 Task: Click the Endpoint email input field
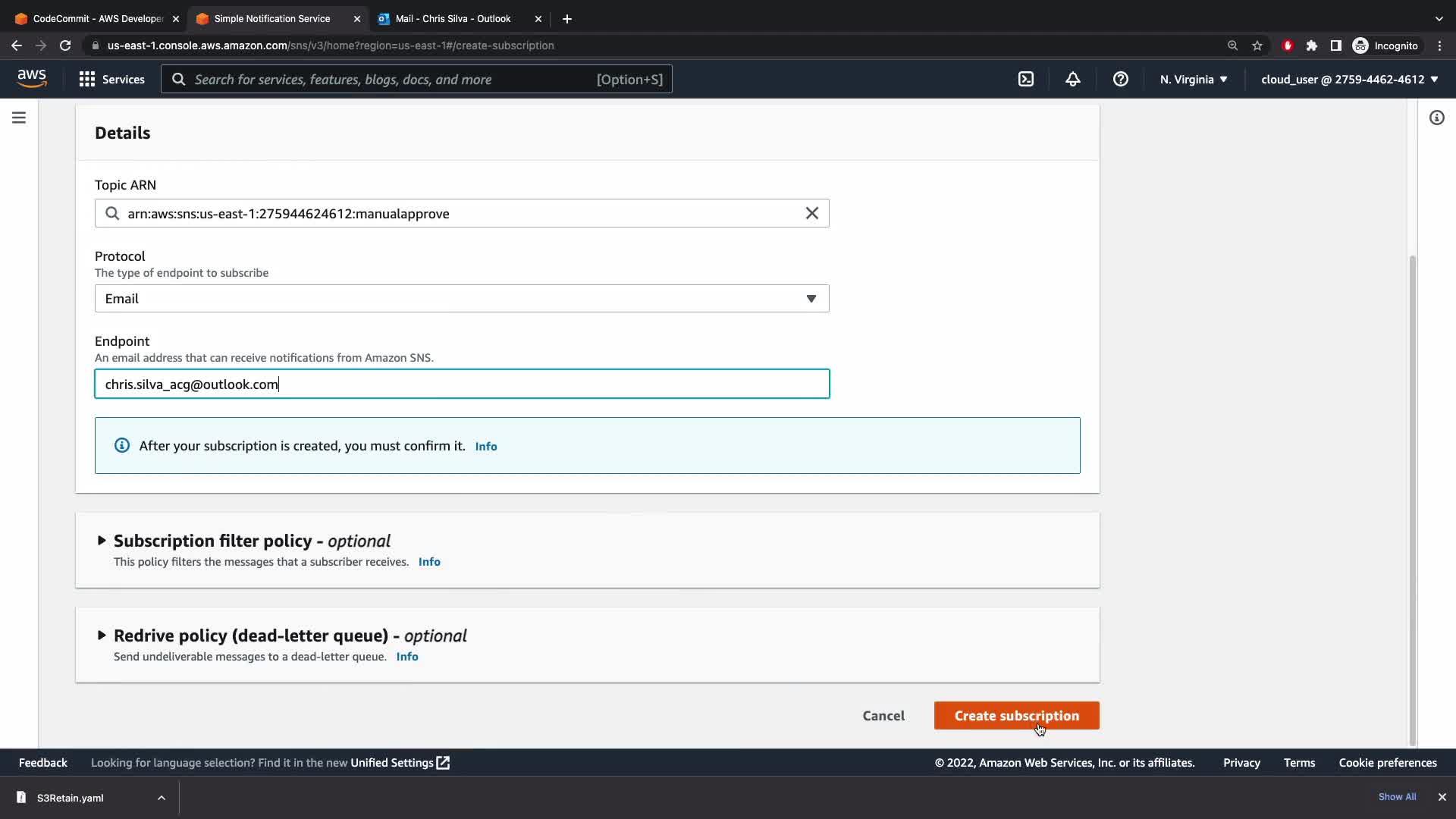pyautogui.click(x=461, y=384)
